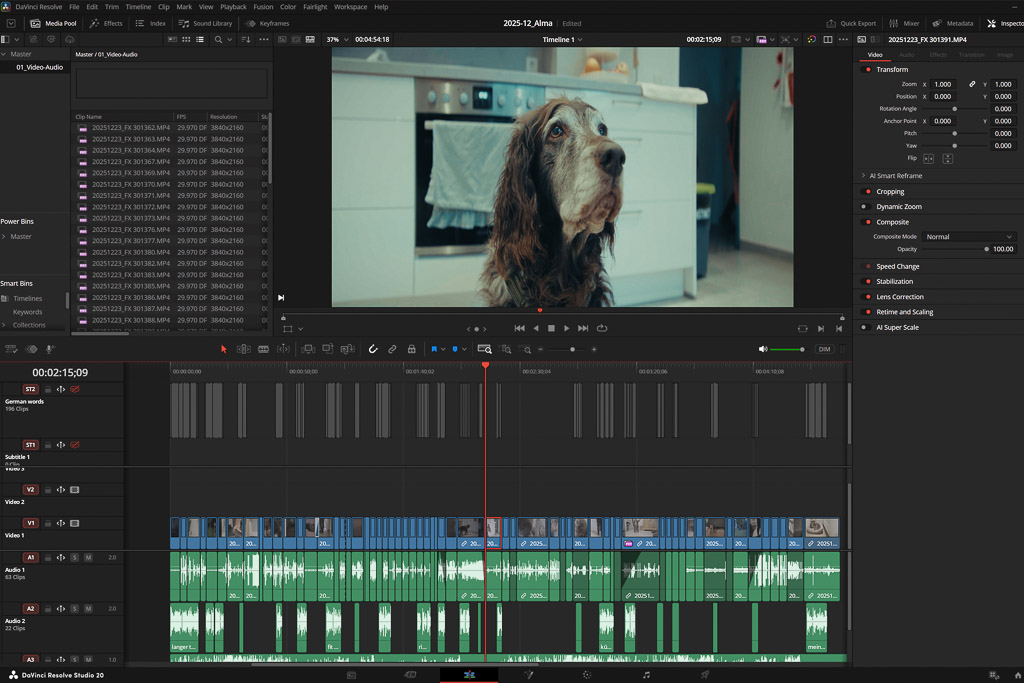Click the linked selection chain icon

coord(391,348)
